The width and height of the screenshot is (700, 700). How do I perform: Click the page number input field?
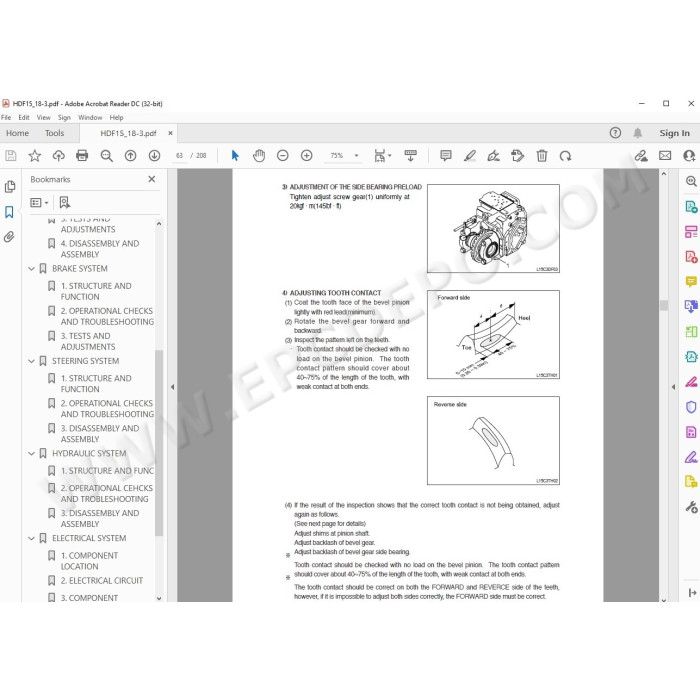179,155
